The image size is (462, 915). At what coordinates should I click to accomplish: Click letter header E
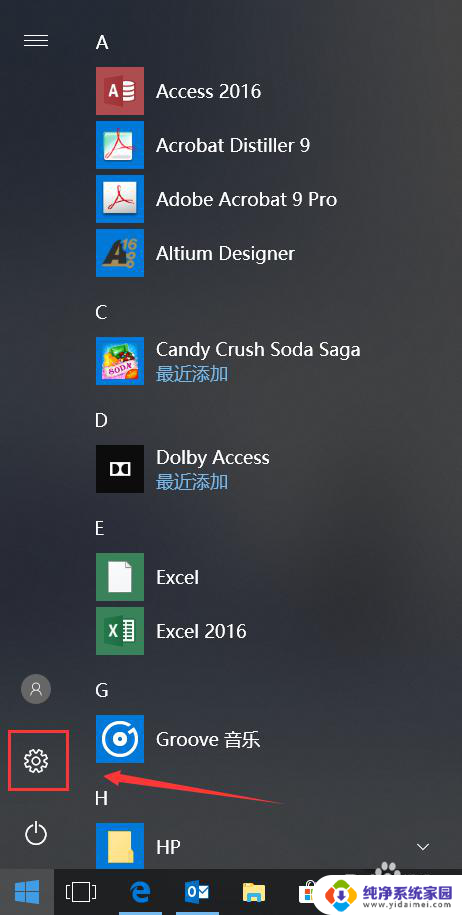point(100,528)
